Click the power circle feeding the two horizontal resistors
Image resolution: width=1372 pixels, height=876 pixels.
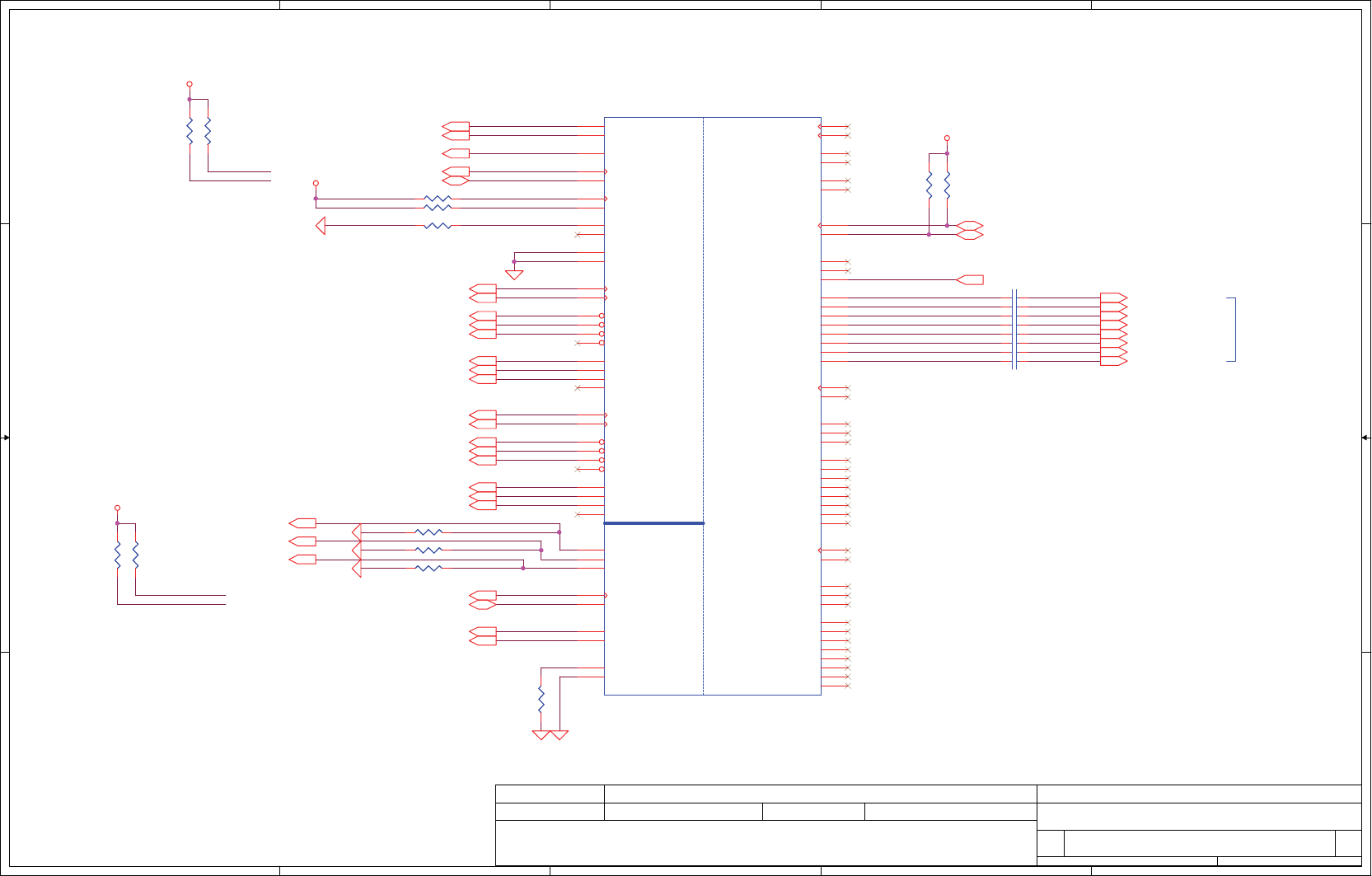tap(316, 183)
